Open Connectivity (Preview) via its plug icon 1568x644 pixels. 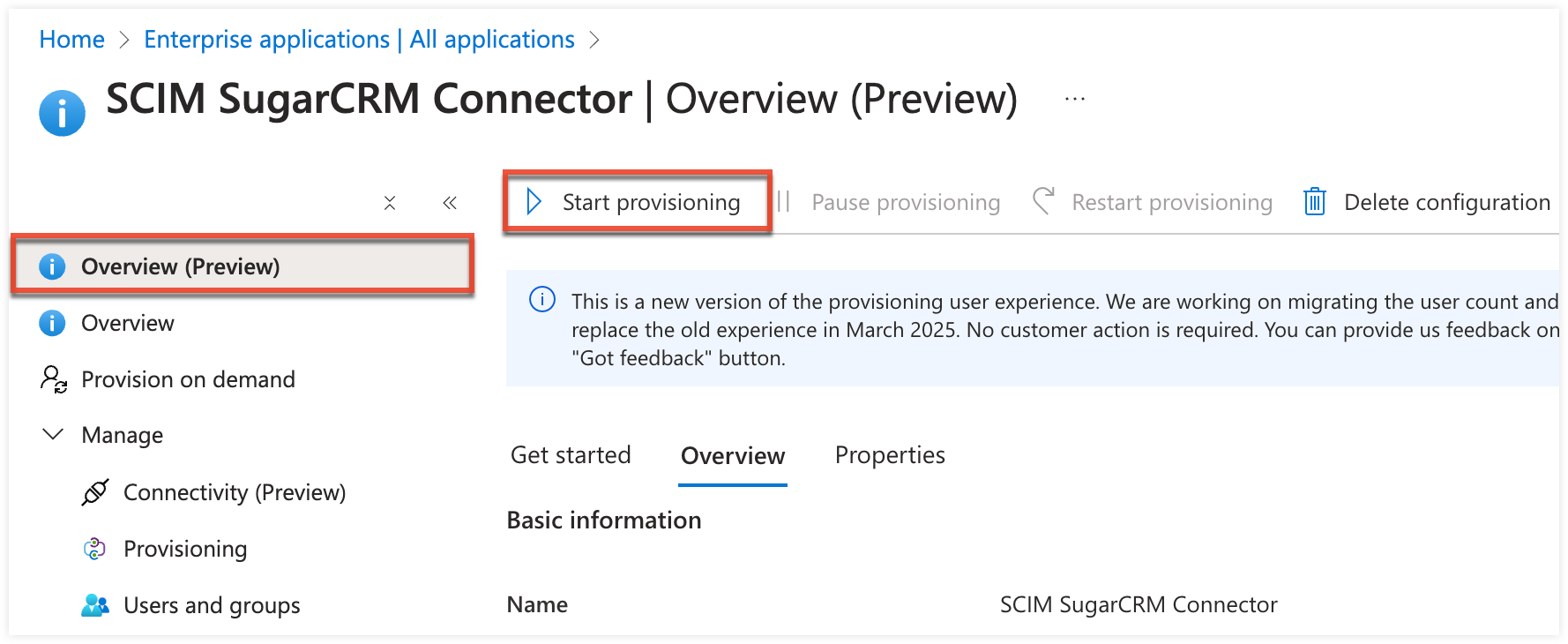point(95,492)
